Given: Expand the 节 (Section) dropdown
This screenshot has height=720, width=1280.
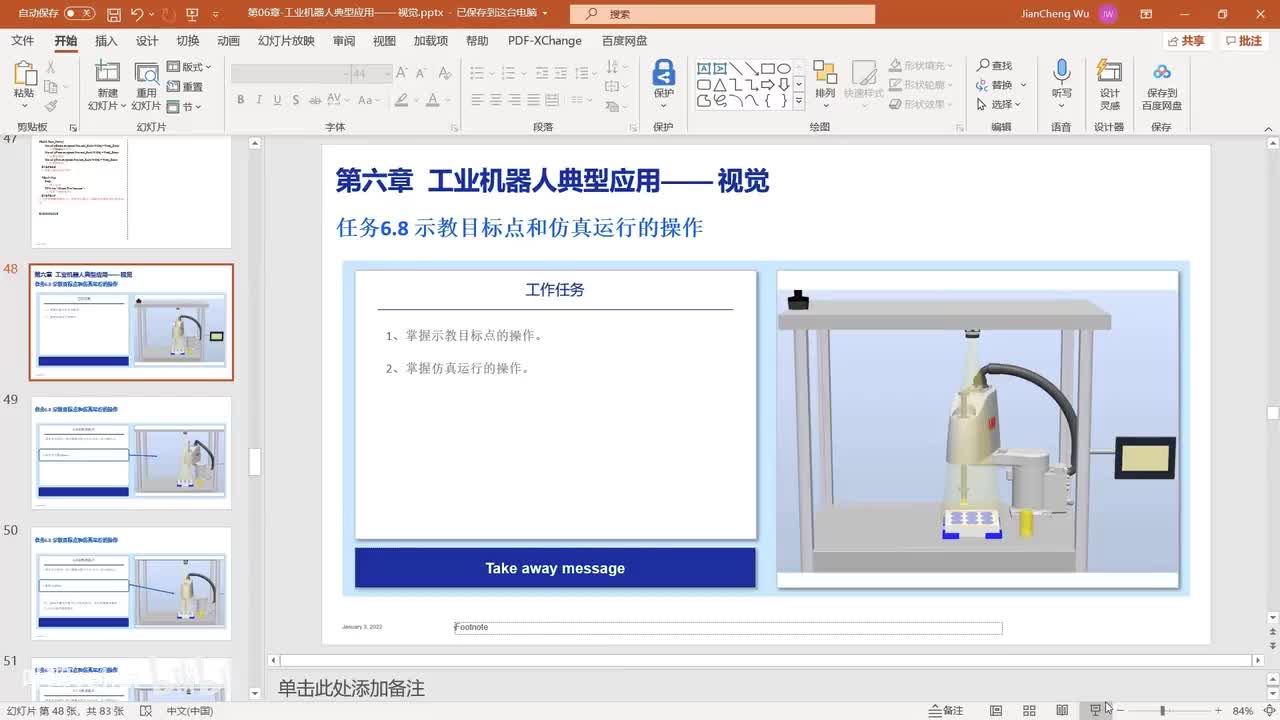Looking at the screenshot, I should (183, 107).
